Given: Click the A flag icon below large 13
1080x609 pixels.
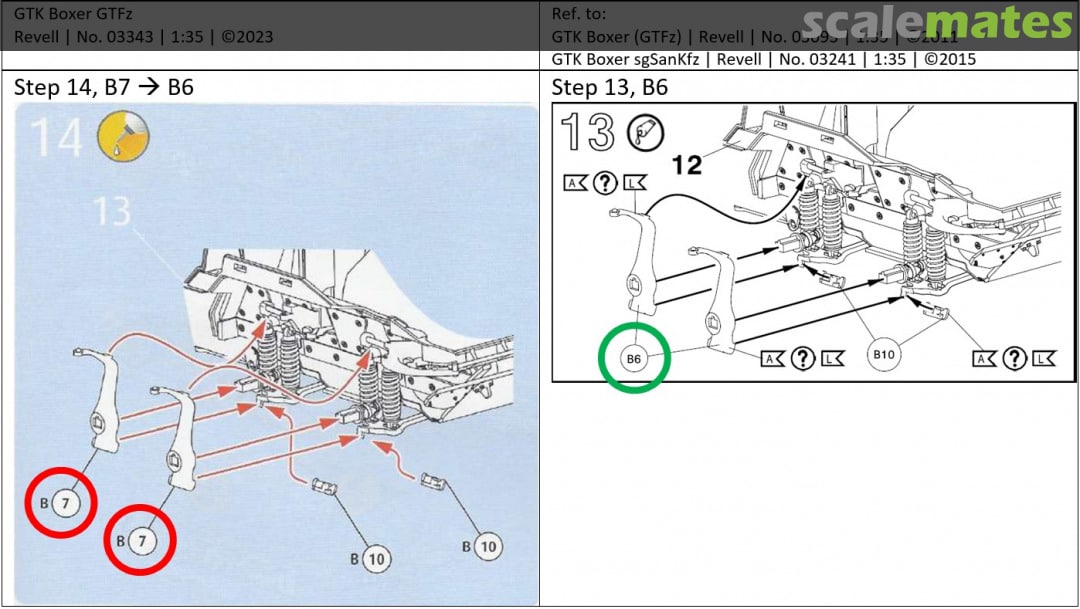Looking at the screenshot, I should [x=575, y=182].
